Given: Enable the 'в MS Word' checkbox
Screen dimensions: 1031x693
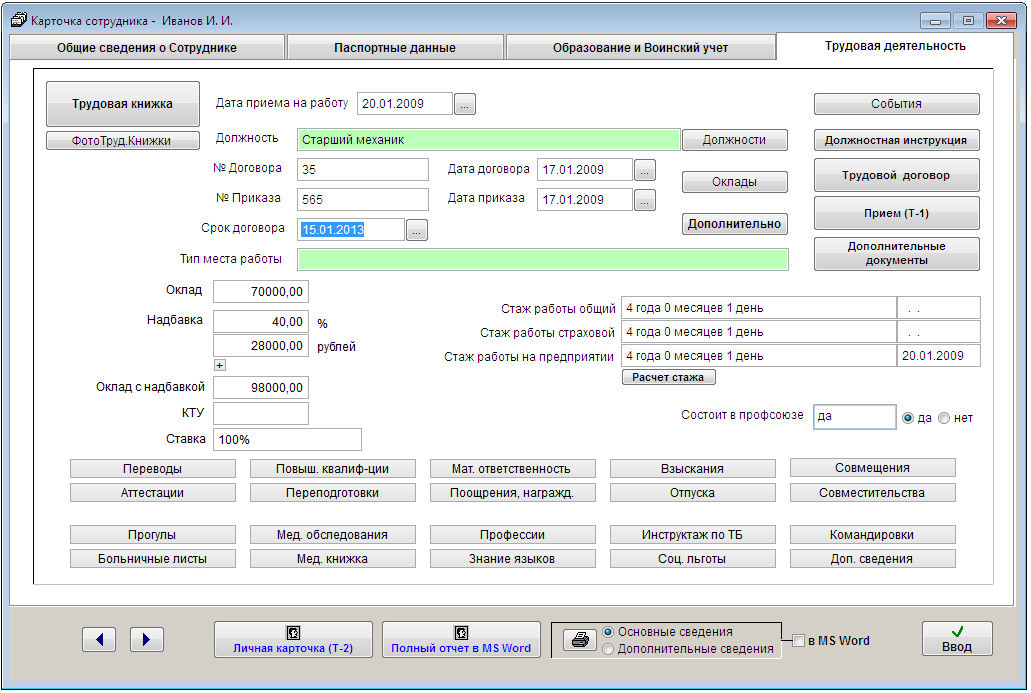Looking at the screenshot, I should tap(798, 641).
